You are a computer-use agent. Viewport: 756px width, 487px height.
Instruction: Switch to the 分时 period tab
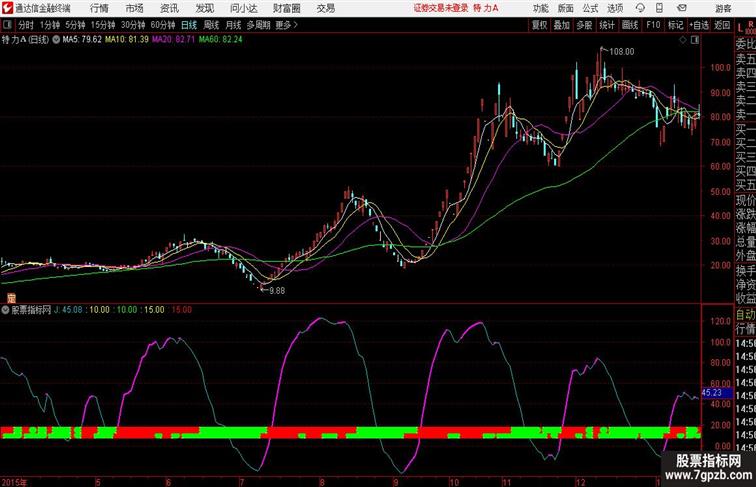point(26,25)
